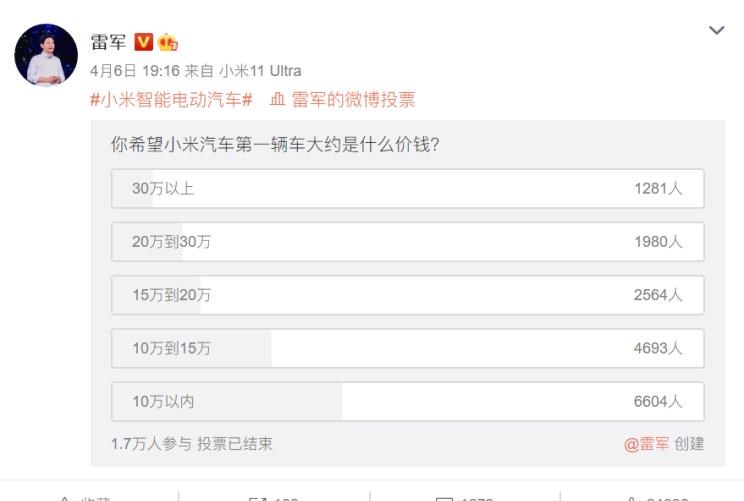Open 雷军's profile avatar picture

coord(46,55)
